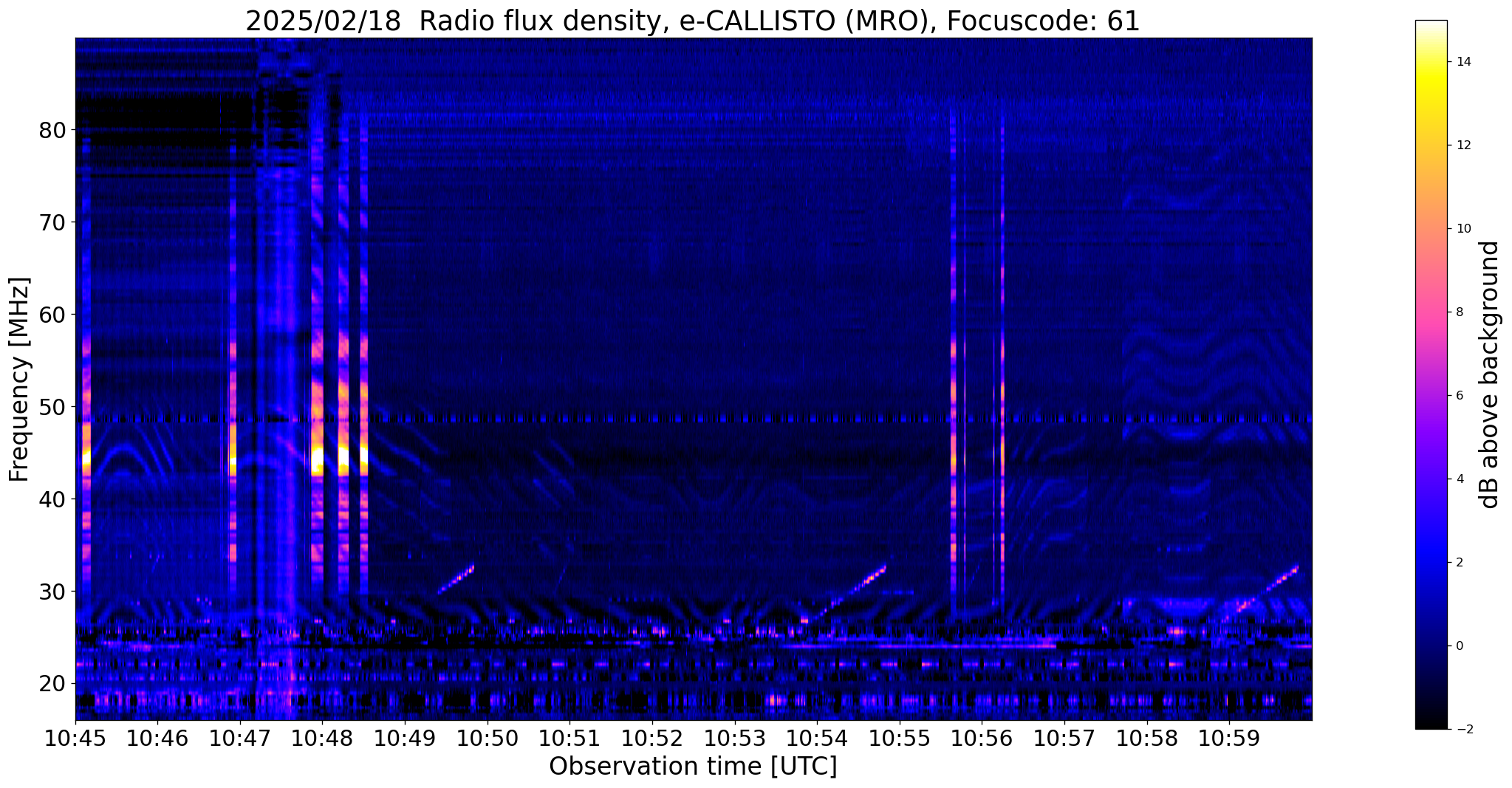Click the 10:57 time tick label
The image size is (1512, 788).
[1064, 739]
